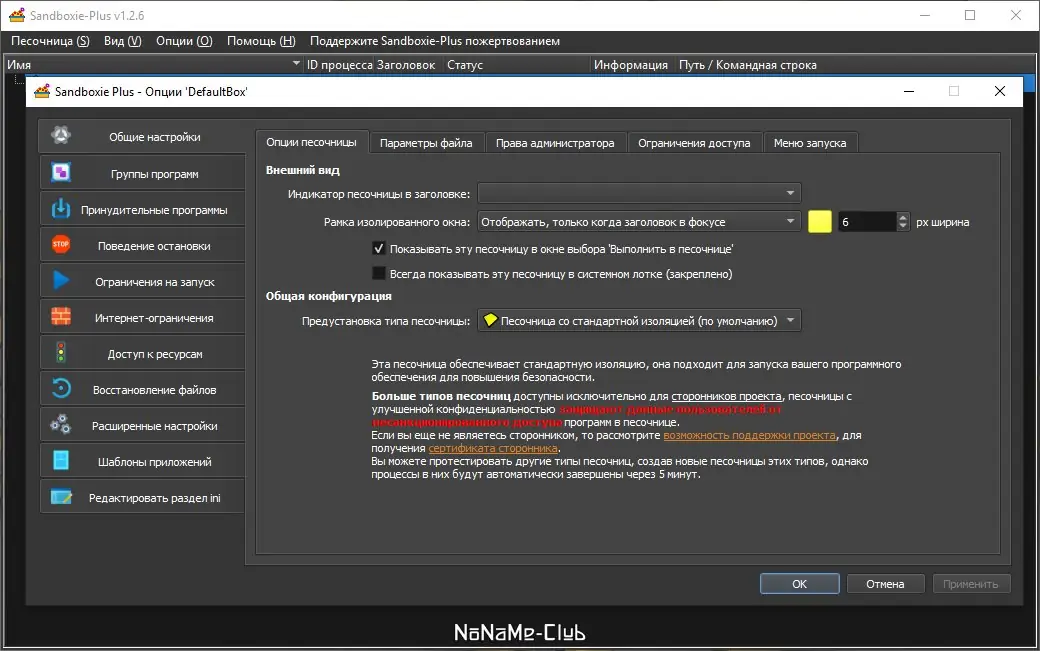This screenshot has width=1040, height=651.
Task: Click the Отмена button
Action: 885,583
